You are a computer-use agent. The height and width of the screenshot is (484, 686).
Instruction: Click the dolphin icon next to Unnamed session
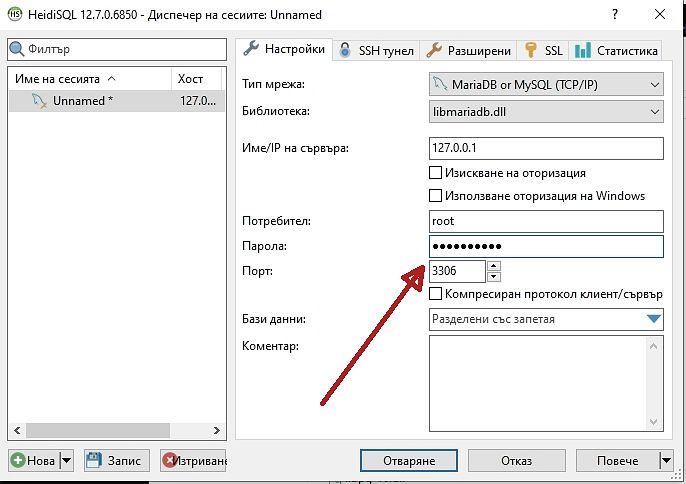pos(39,101)
